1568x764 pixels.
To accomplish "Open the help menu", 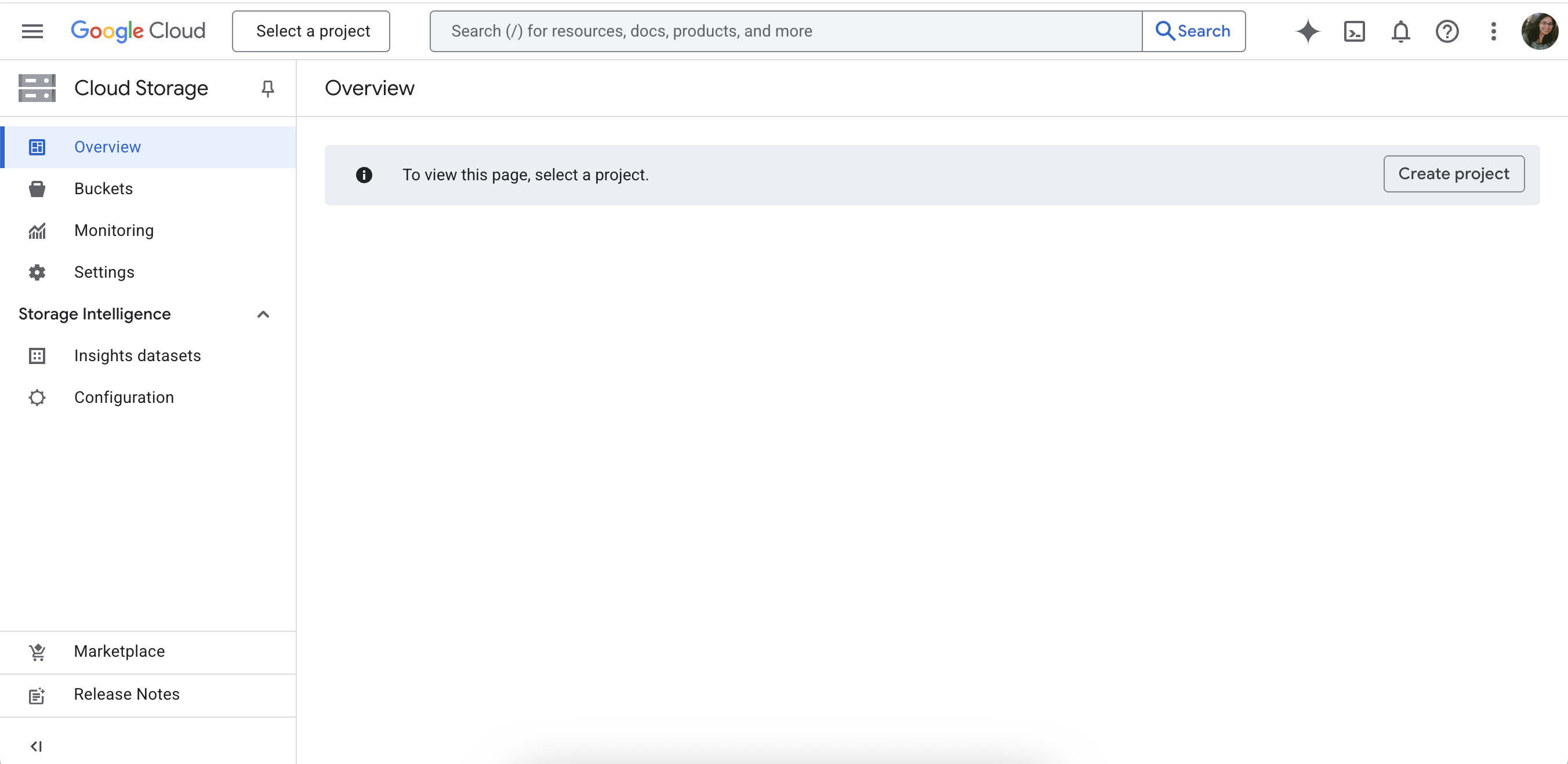I will point(1447,31).
